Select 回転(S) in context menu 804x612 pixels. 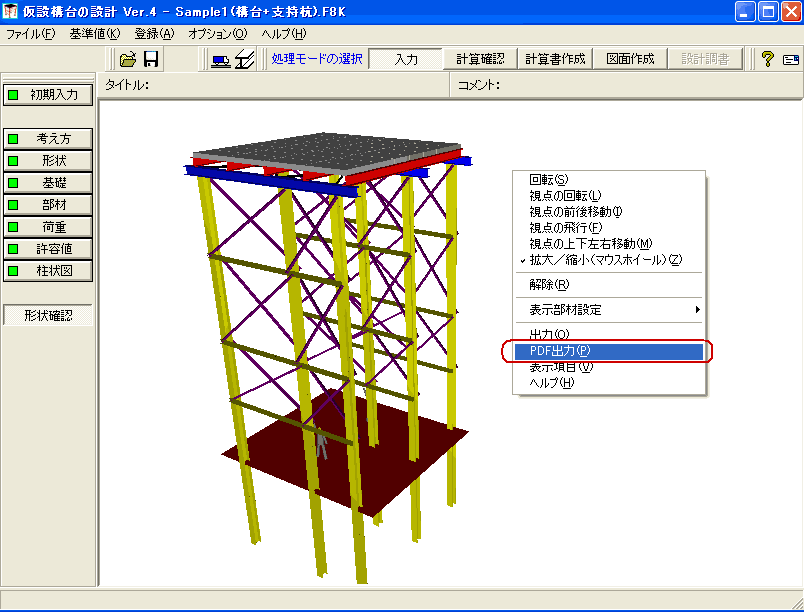point(609,179)
